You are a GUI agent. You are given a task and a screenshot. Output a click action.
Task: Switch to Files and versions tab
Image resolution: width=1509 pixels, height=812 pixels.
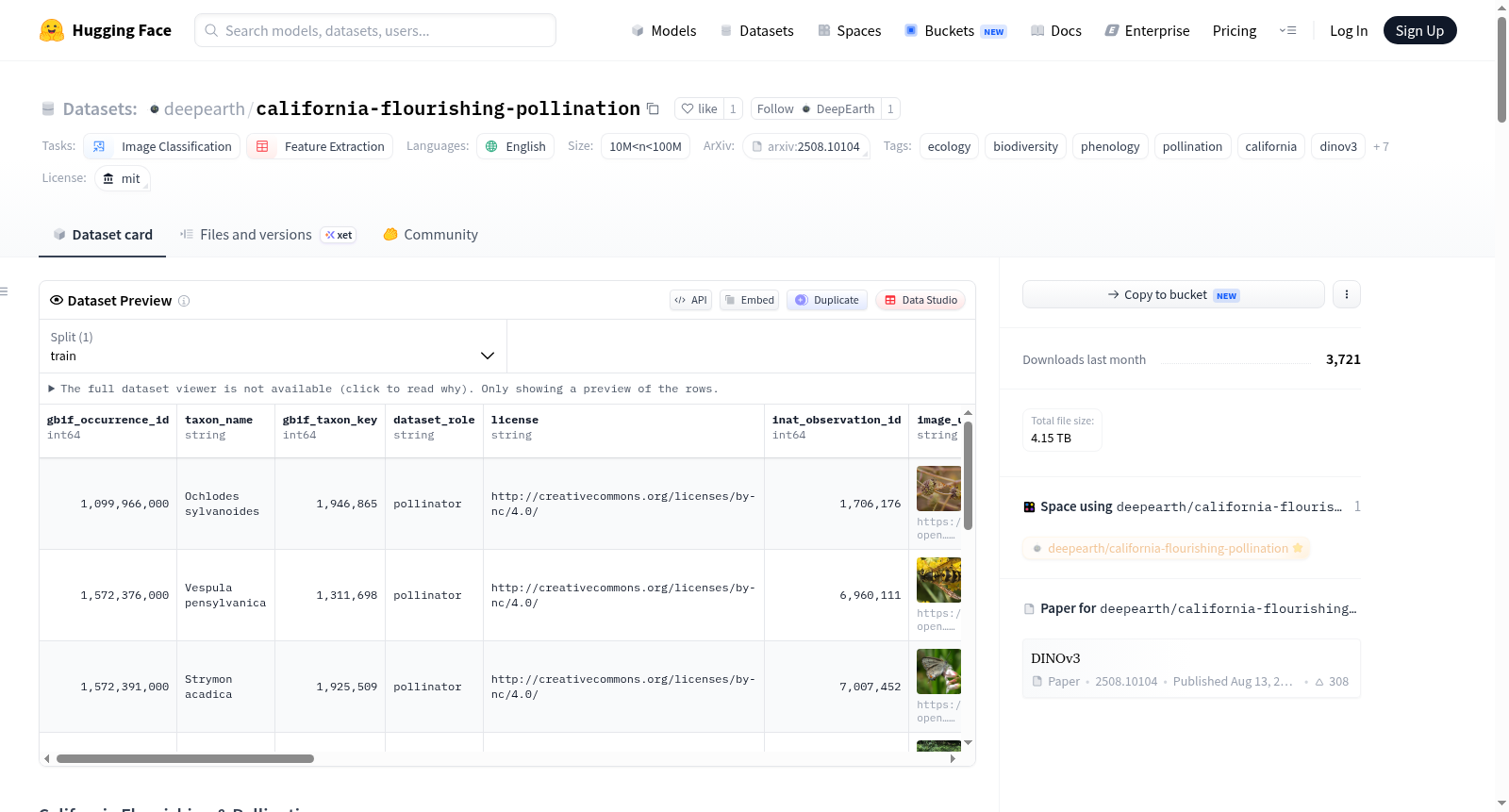point(268,235)
